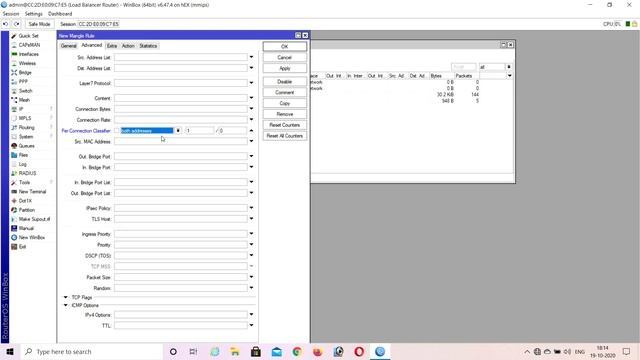Open the Partition sidebar entry

pos(27,210)
